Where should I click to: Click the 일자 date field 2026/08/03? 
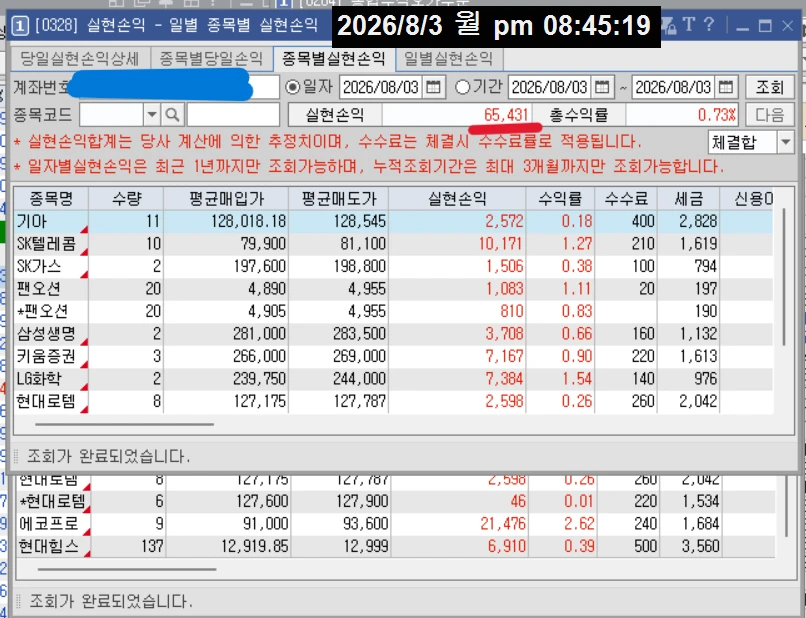381,87
